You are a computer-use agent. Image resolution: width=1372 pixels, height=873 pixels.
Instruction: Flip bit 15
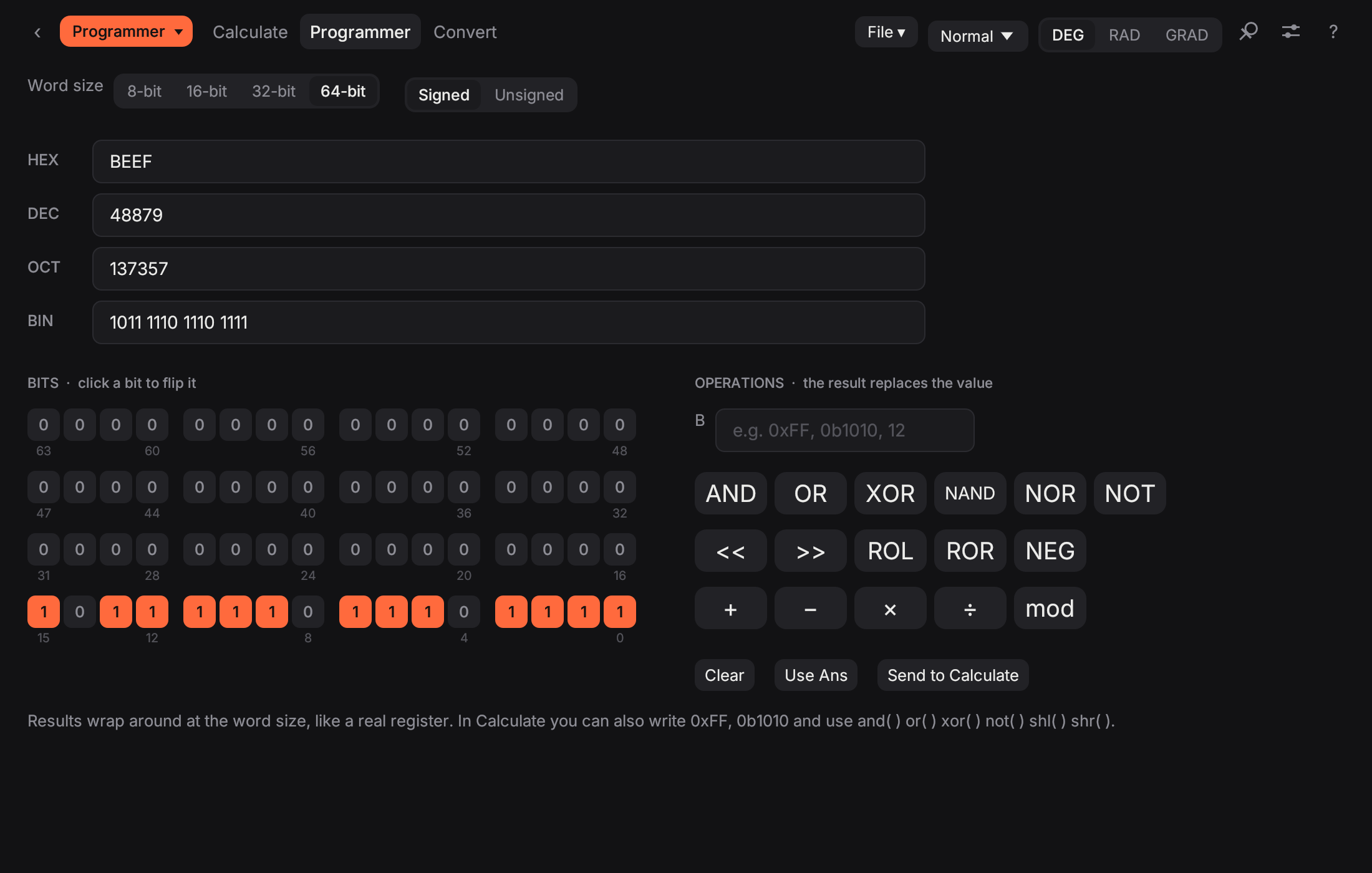pos(44,612)
